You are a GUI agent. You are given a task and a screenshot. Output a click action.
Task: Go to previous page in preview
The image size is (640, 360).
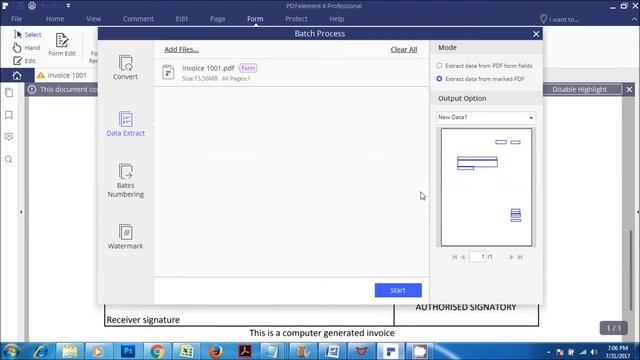click(x=463, y=257)
